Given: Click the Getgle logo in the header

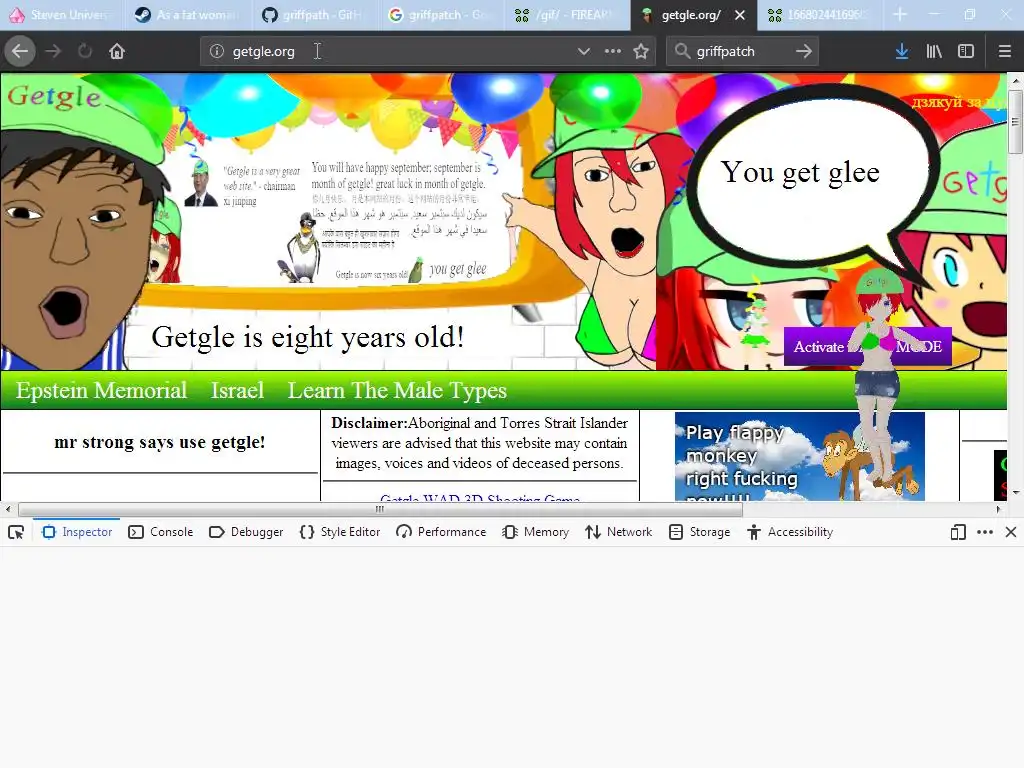Looking at the screenshot, I should pos(55,97).
